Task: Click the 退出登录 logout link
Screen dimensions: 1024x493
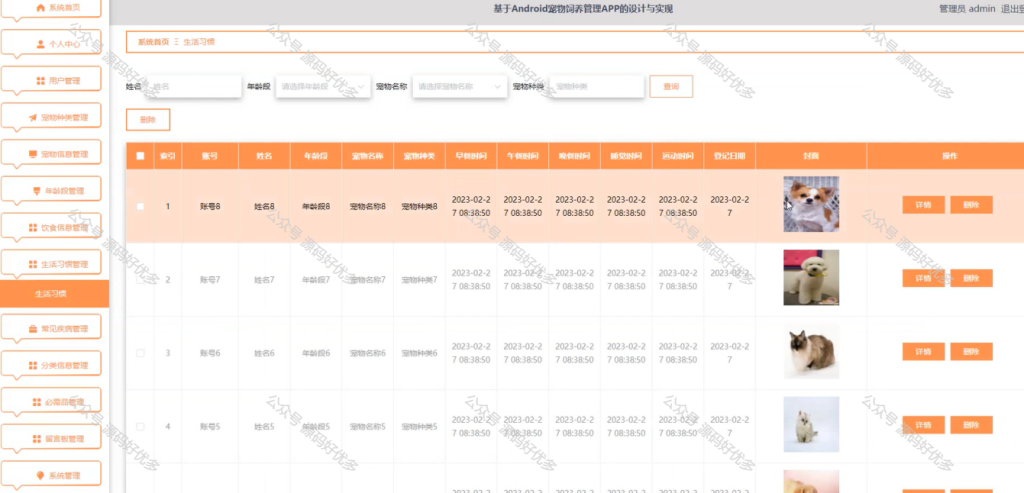Action: 1012,8
